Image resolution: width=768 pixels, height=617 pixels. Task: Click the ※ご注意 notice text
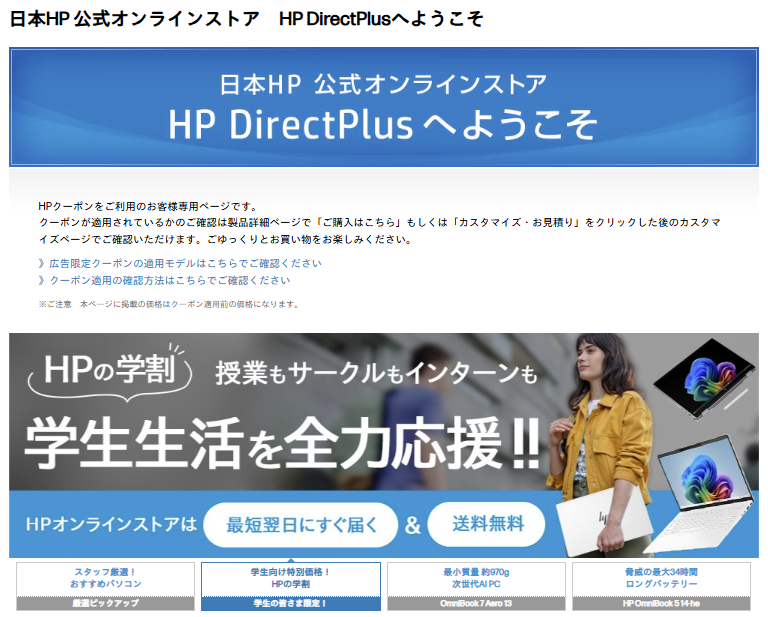[x=168, y=304]
